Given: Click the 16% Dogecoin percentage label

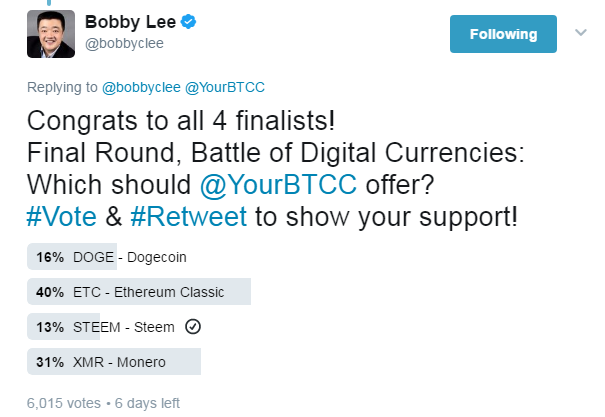Looking at the screenshot, I should [51, 257].
